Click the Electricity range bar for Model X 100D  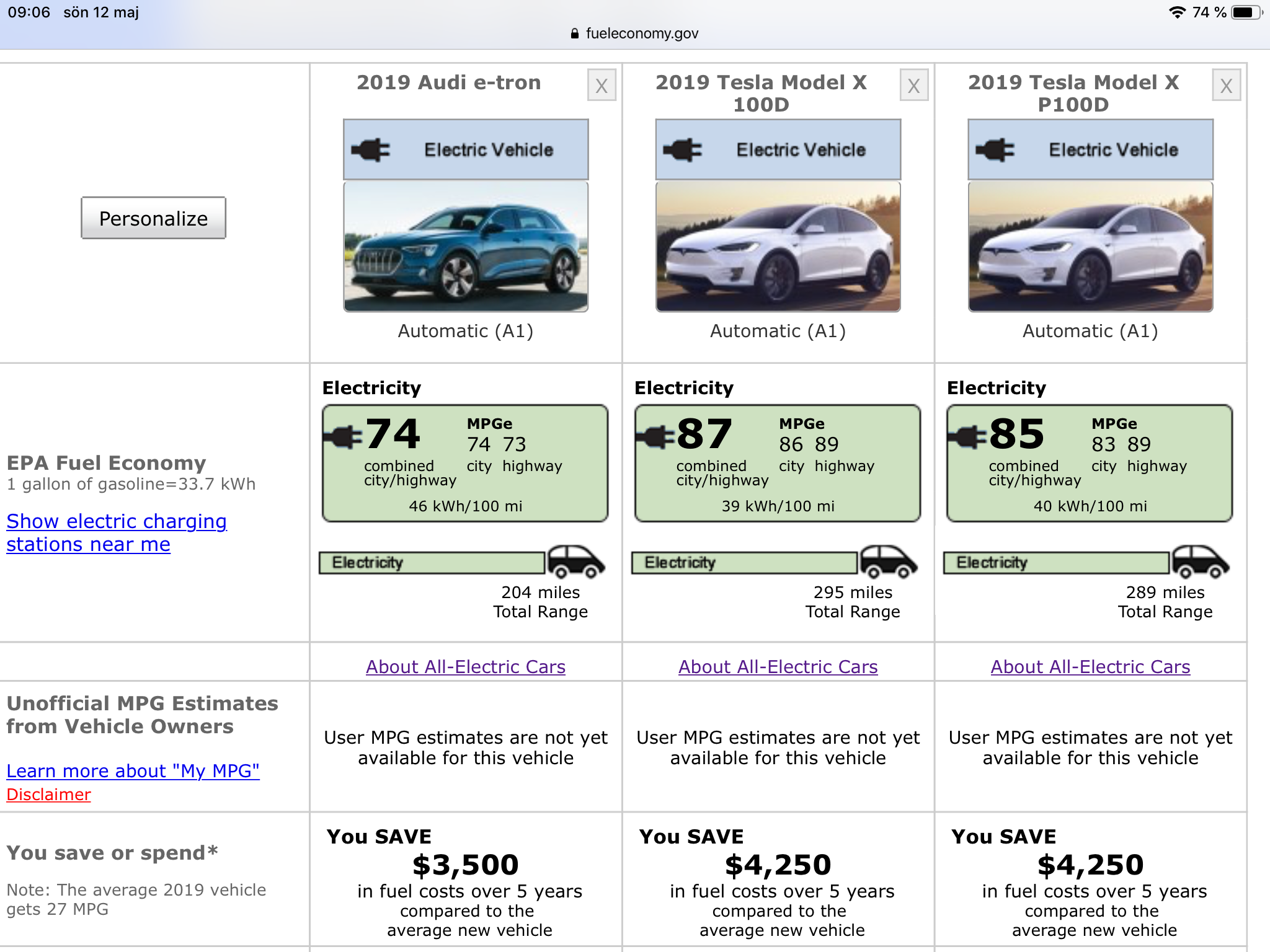tap(745, 563)
